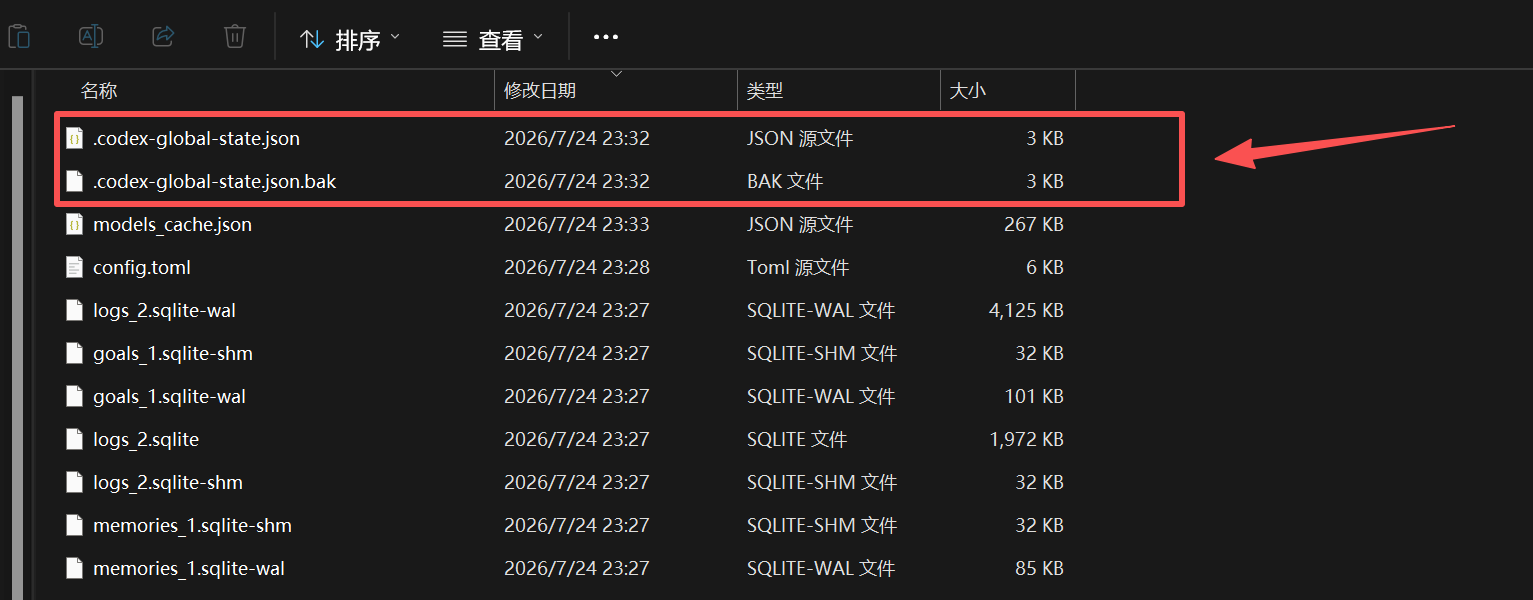Image resolution: width=1533 pixels, height=600 pixels.
Task: Click the logs_2.sqlite-shm file icon
Action: [x=74, y=482]
